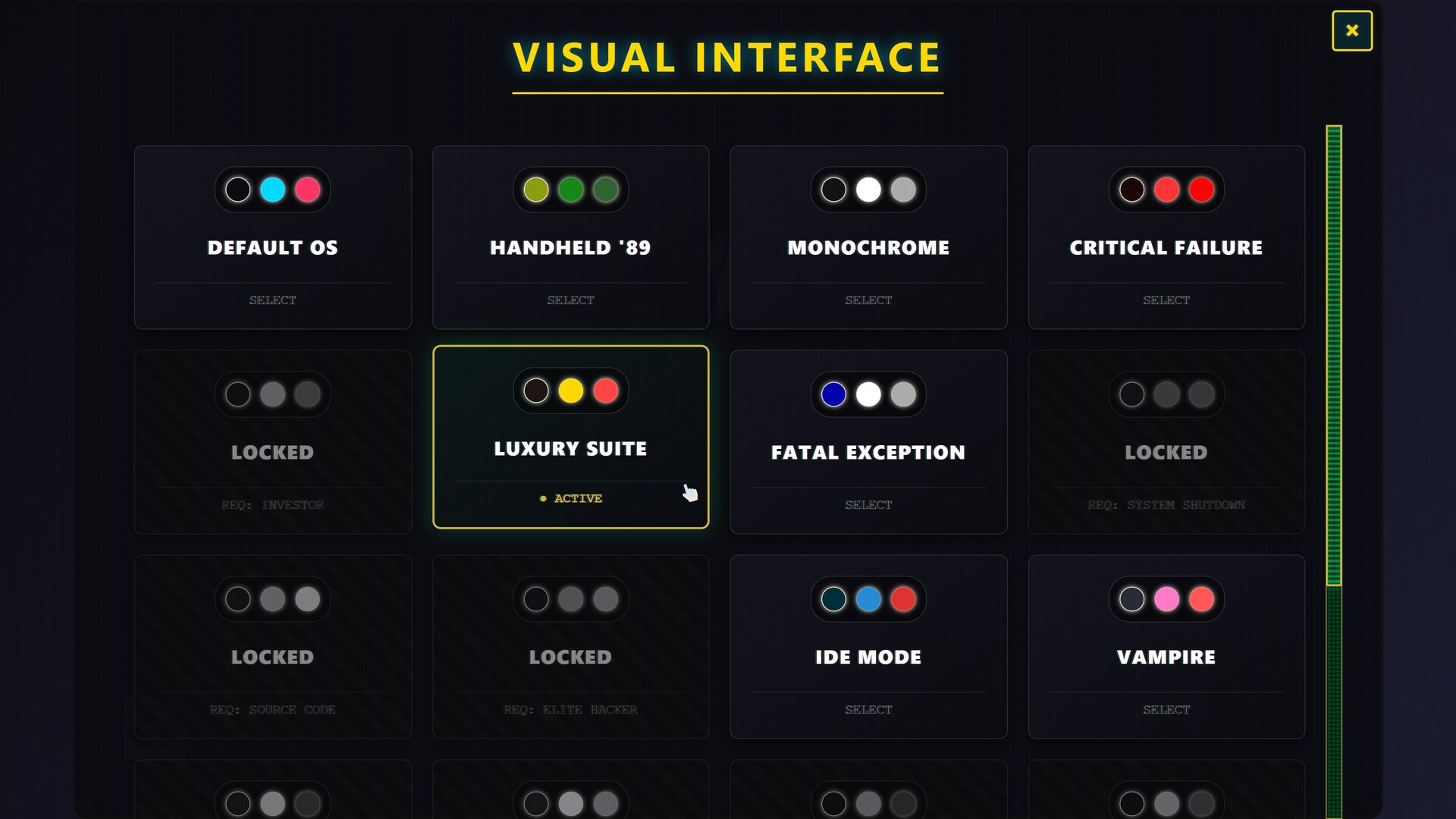This screenshot has width=1456, height=819.
Task: Click the bright red swatch in Critical Failure
Action: [x=1201, y=190]
